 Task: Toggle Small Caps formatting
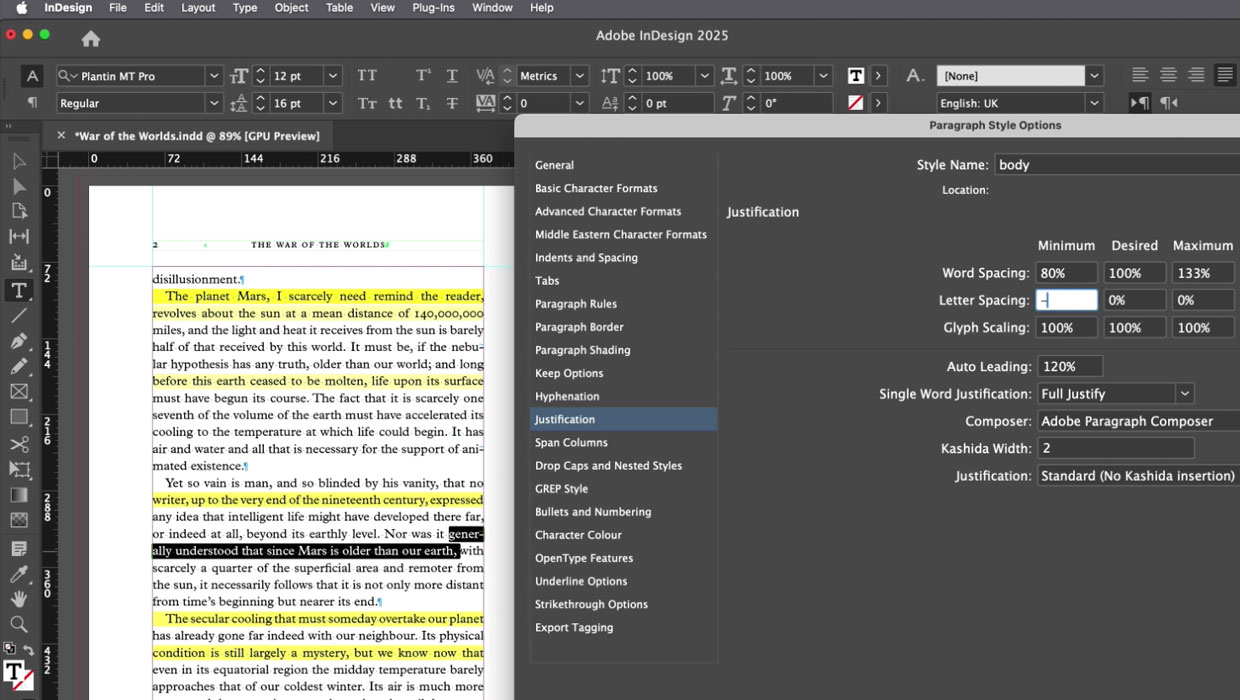coord(367,102)
